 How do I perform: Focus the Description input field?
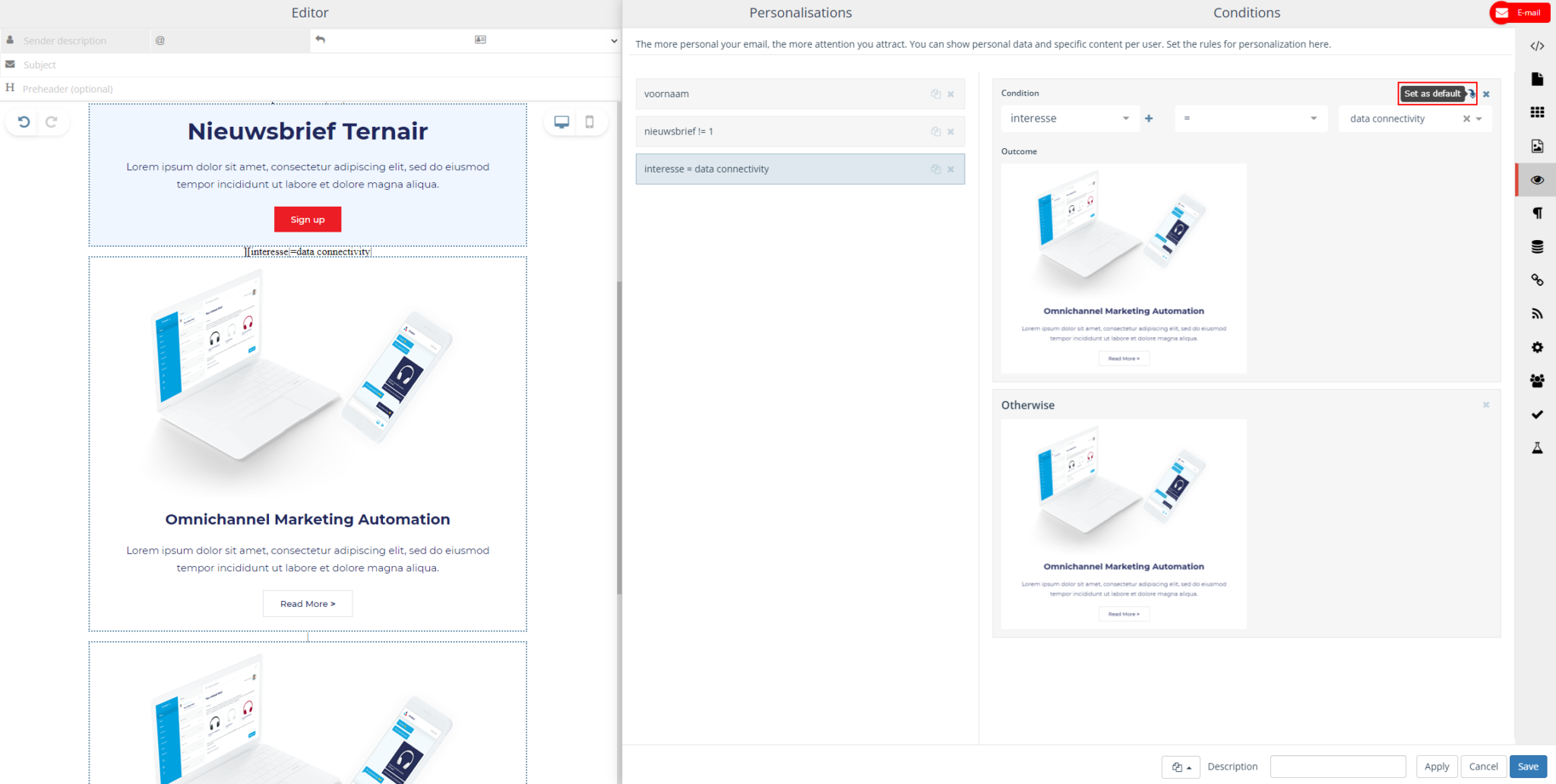[x=1338, y=767]
